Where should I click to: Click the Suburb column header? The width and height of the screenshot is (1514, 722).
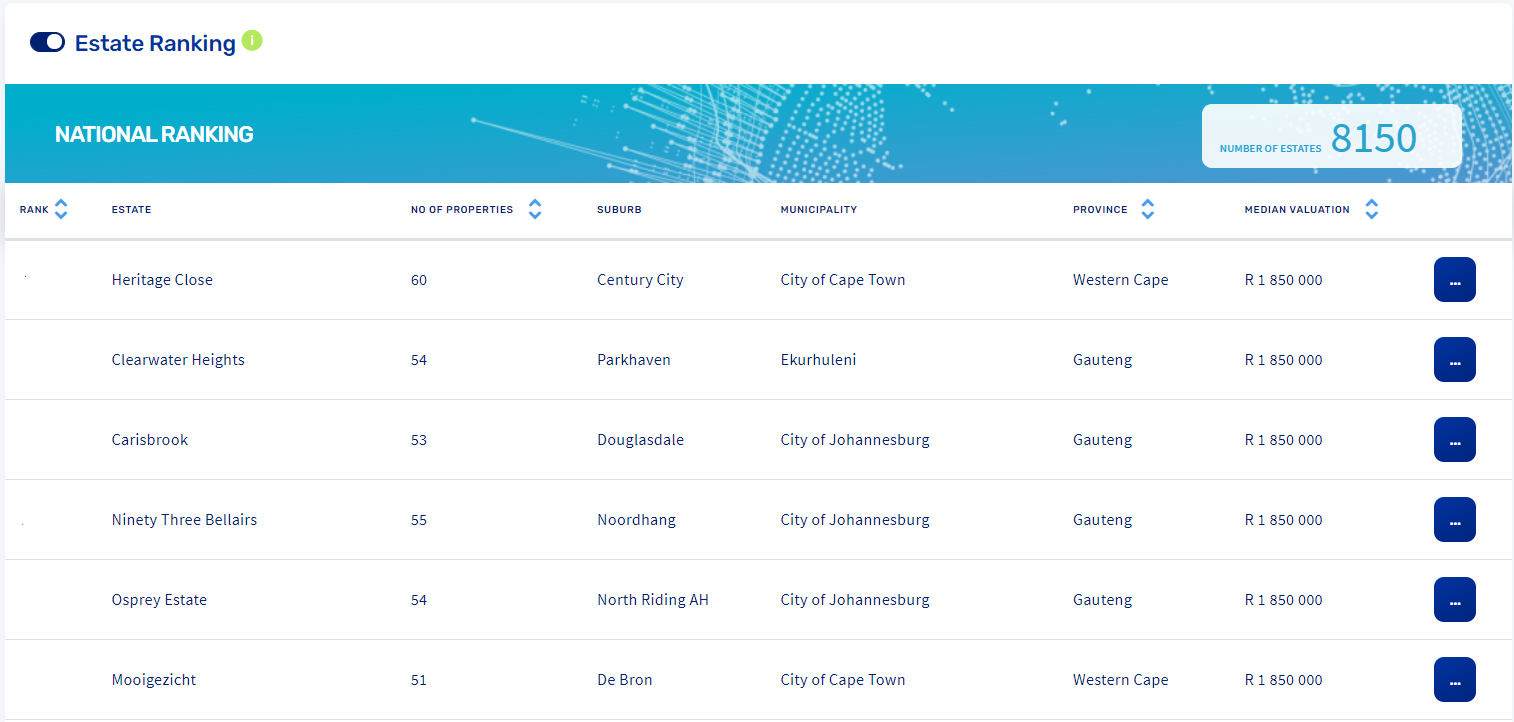pos(619,210)
